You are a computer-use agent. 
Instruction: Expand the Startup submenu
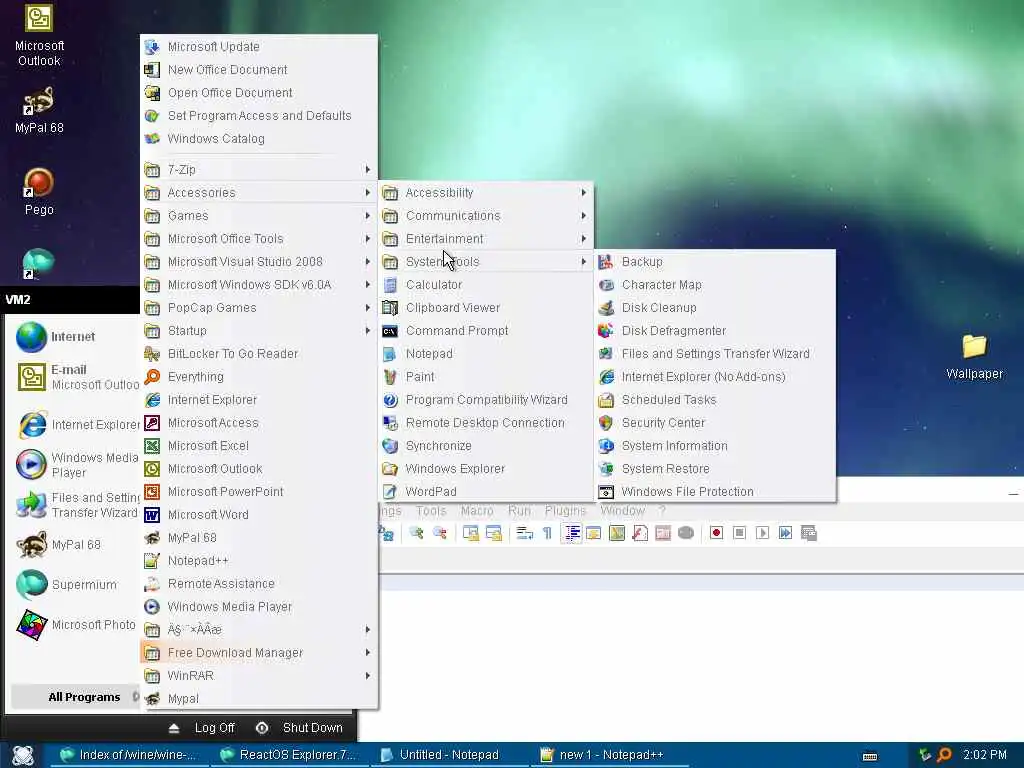259,330
